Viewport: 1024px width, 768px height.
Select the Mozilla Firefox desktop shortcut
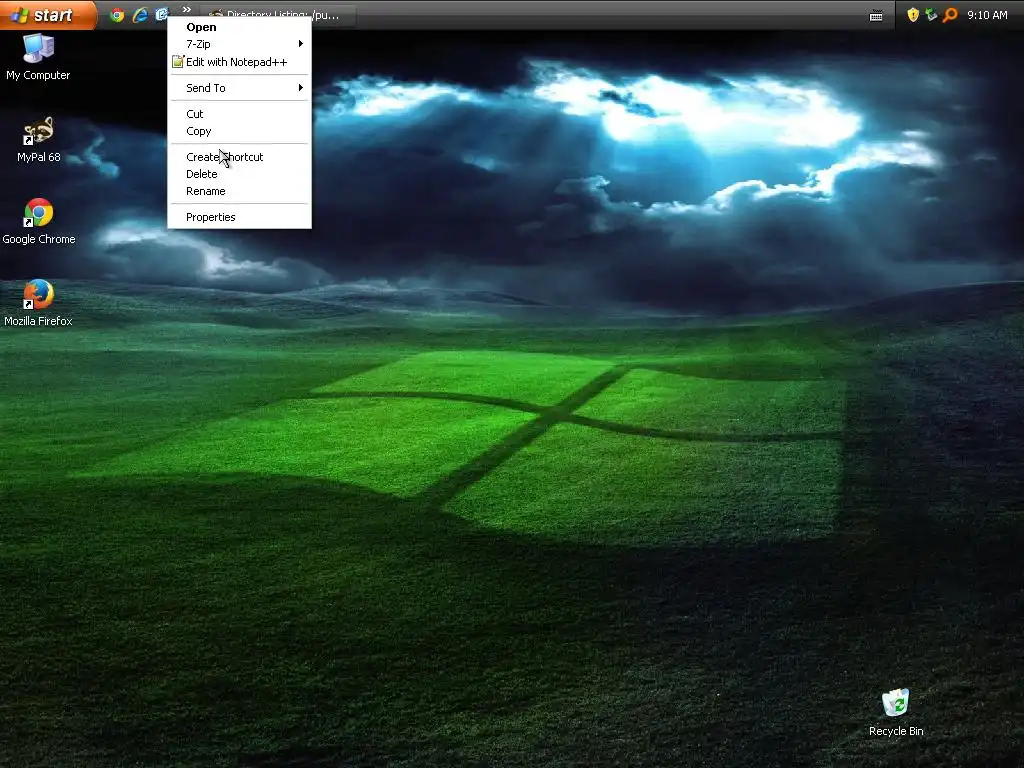(x=39, y=303)
